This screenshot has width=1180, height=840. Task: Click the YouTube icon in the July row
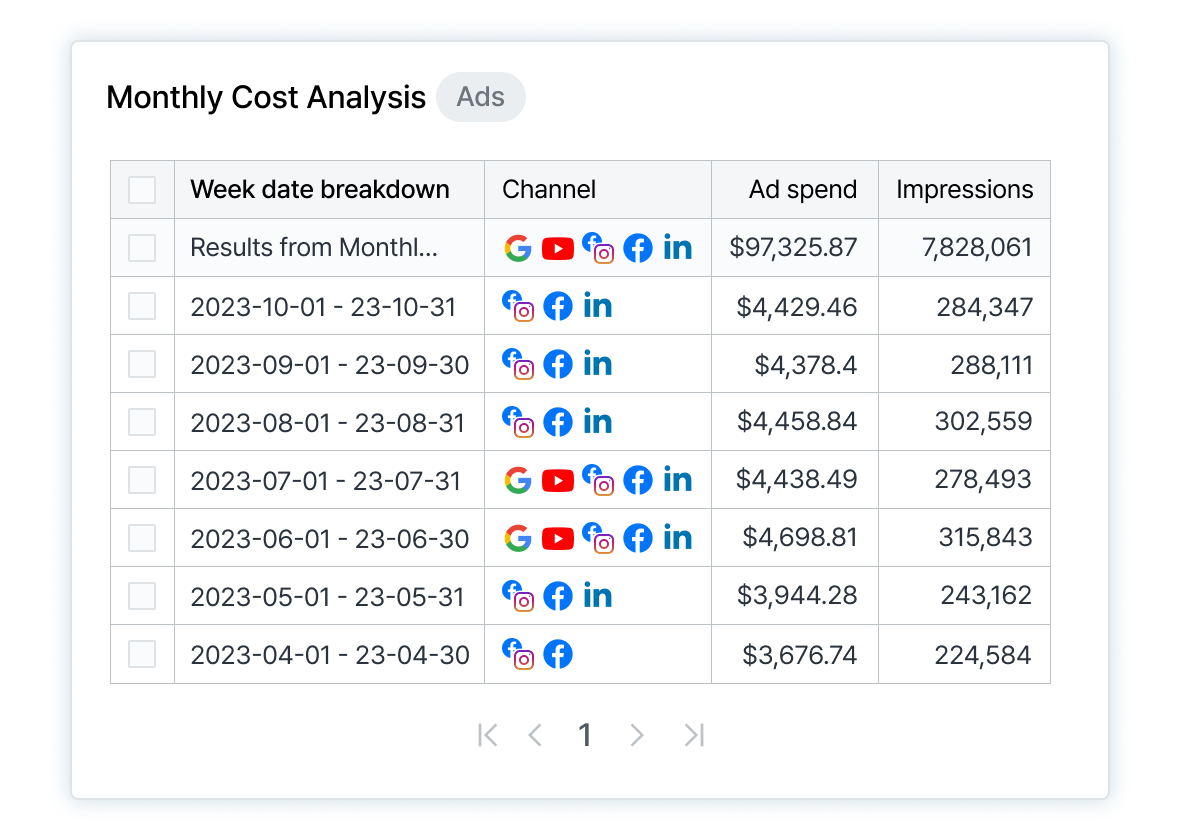(558, 480)
